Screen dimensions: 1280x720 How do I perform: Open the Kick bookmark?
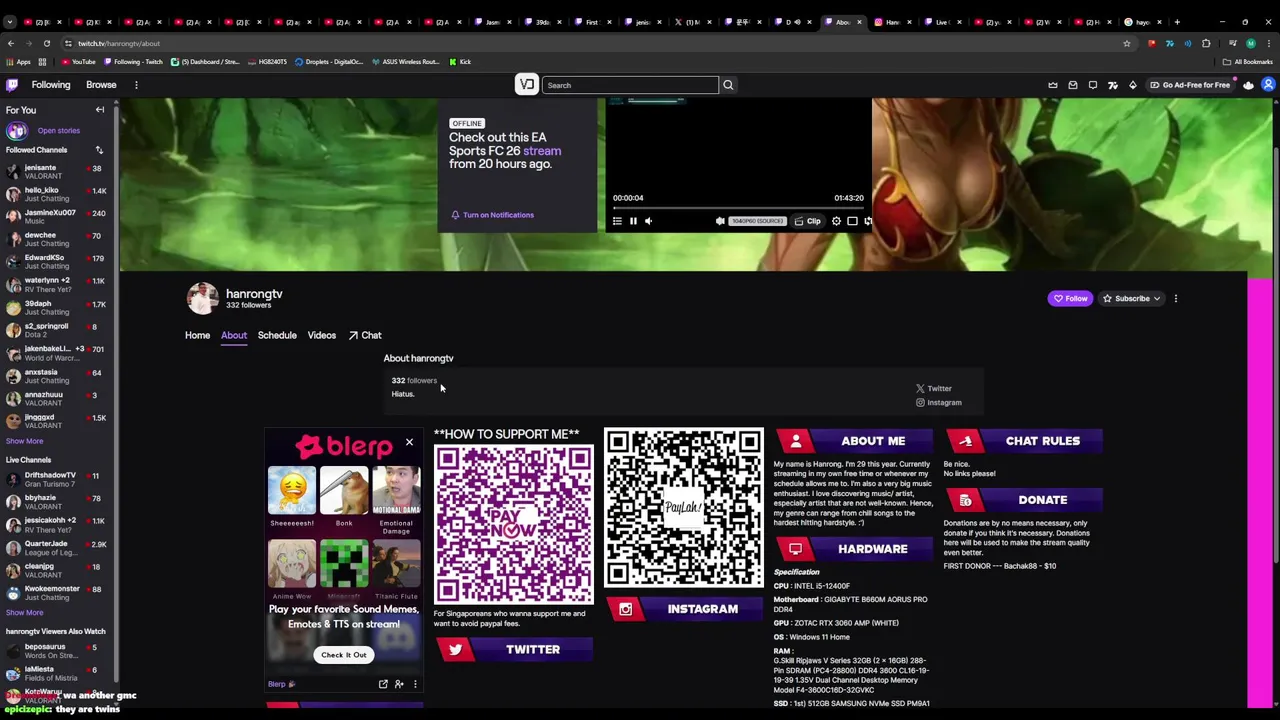(x=459, y=62)
